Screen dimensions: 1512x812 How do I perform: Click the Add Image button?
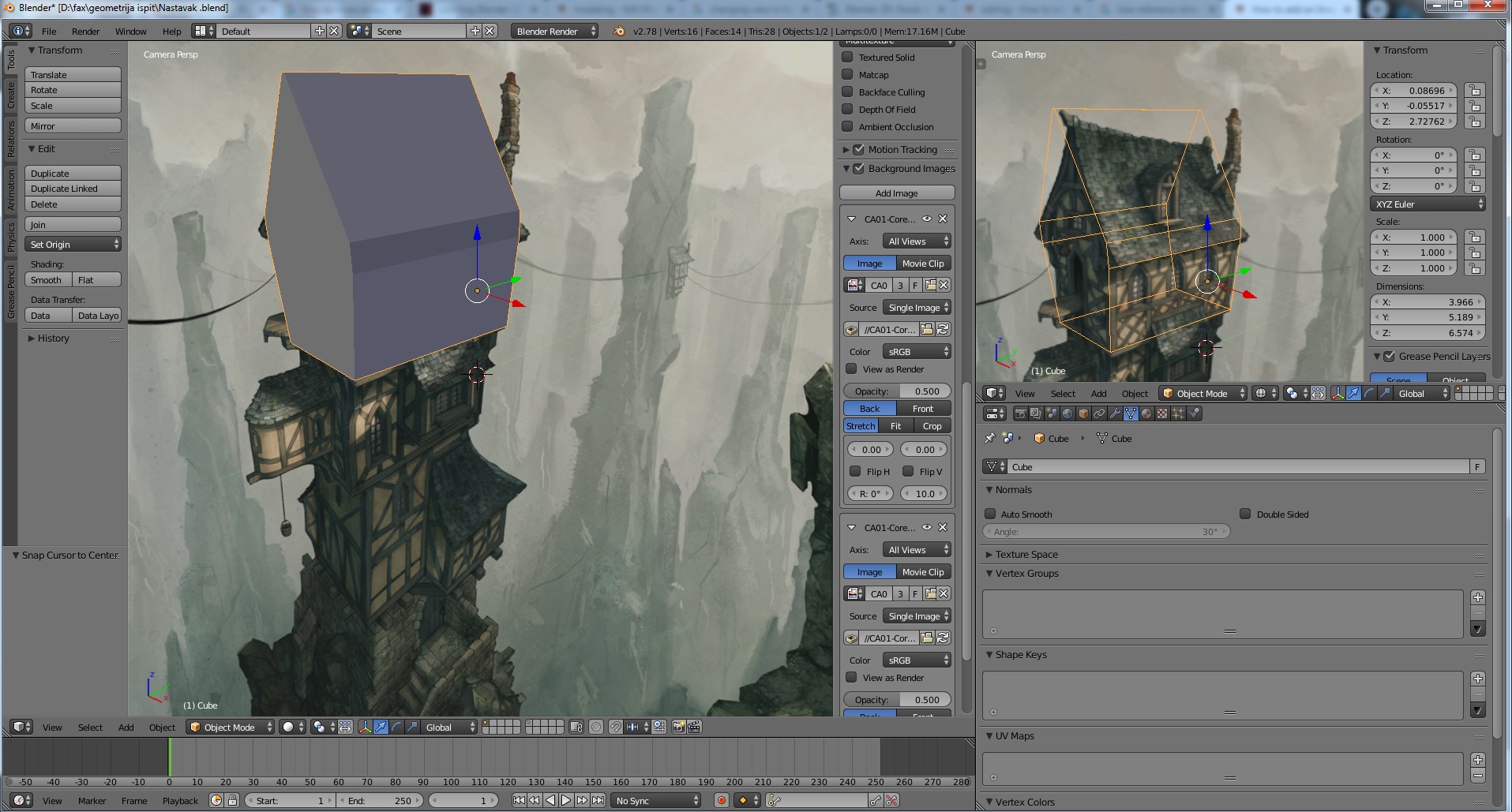click(897, 193)
